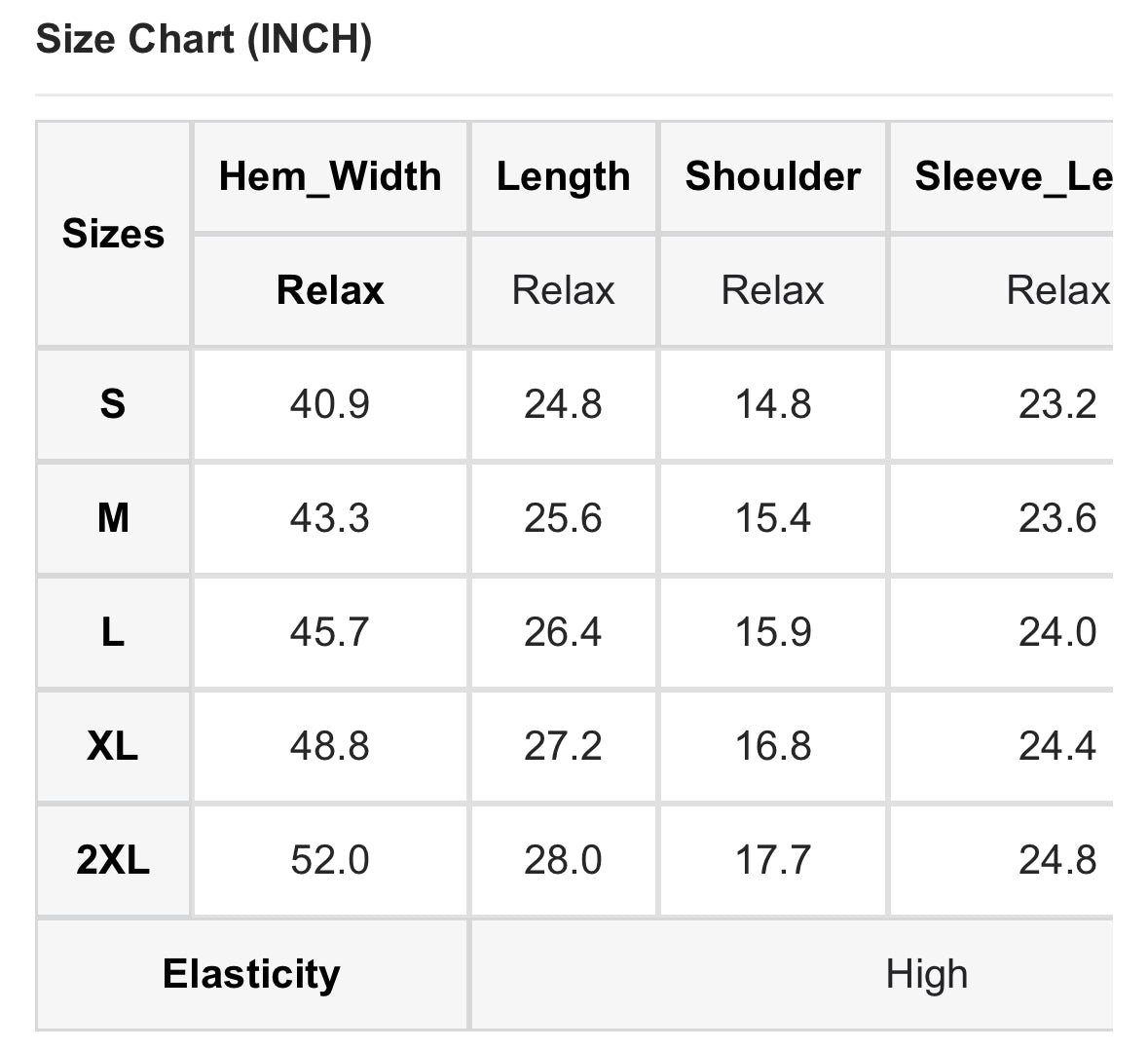1148x1050 pixels.
Task: Select length value 25.6
Action: [x=563, y=517]
